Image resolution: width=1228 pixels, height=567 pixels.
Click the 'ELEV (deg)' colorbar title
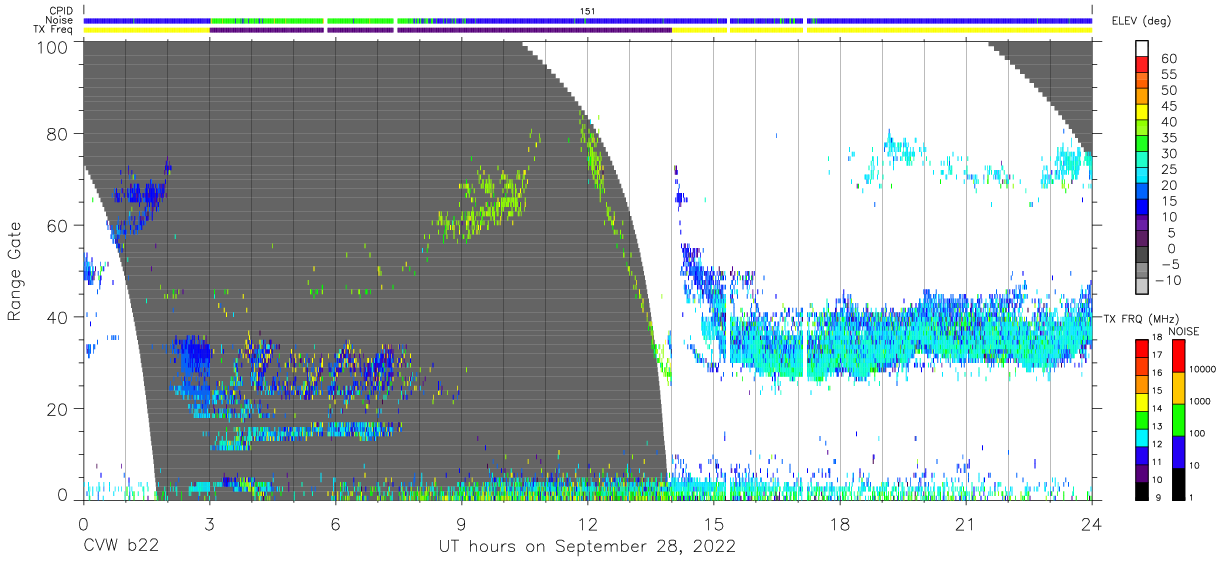pyautogui.click(x=1142, y=21)
